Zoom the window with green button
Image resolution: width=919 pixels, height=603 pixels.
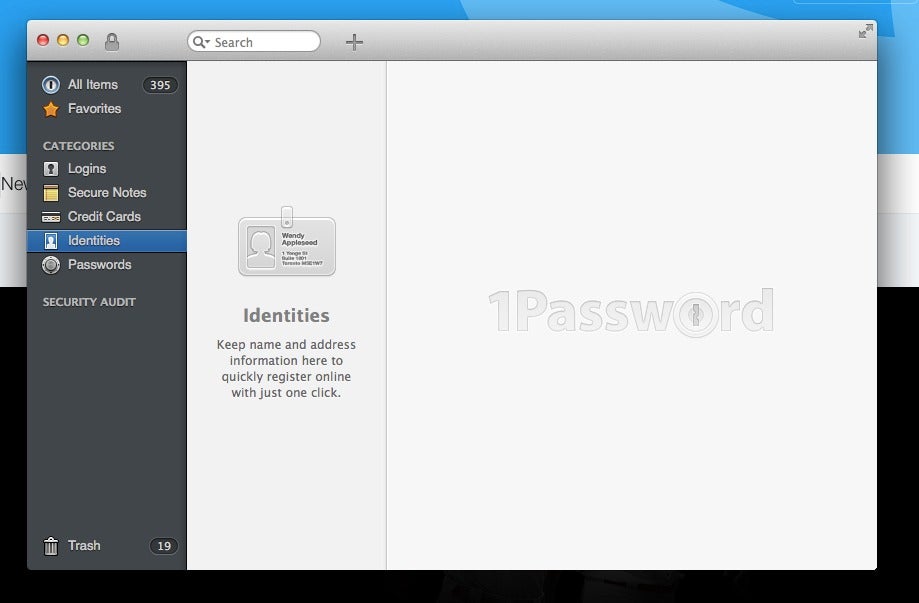pos(83,40)
